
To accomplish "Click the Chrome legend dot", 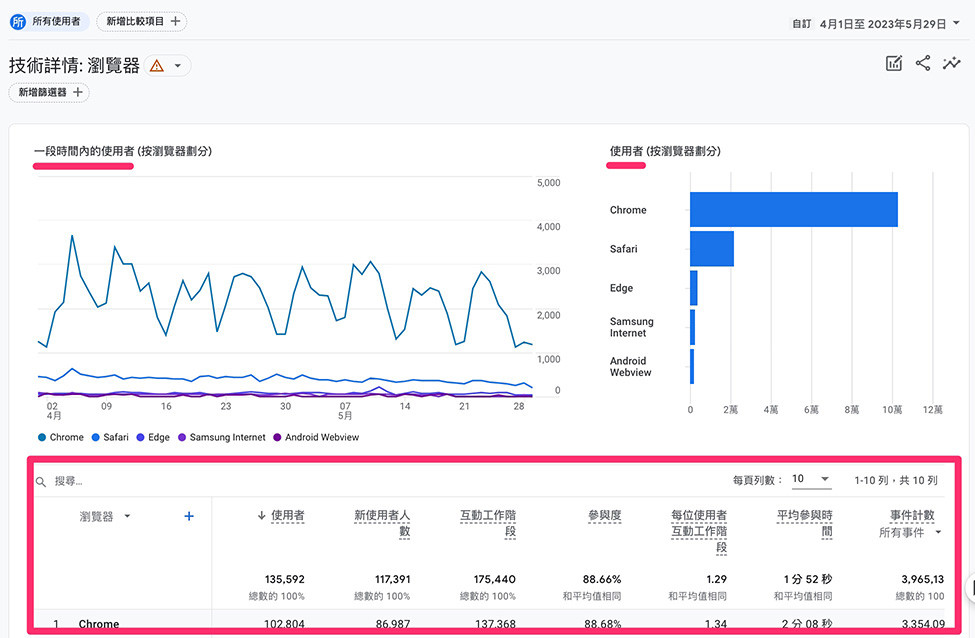I will coord(42,437).
